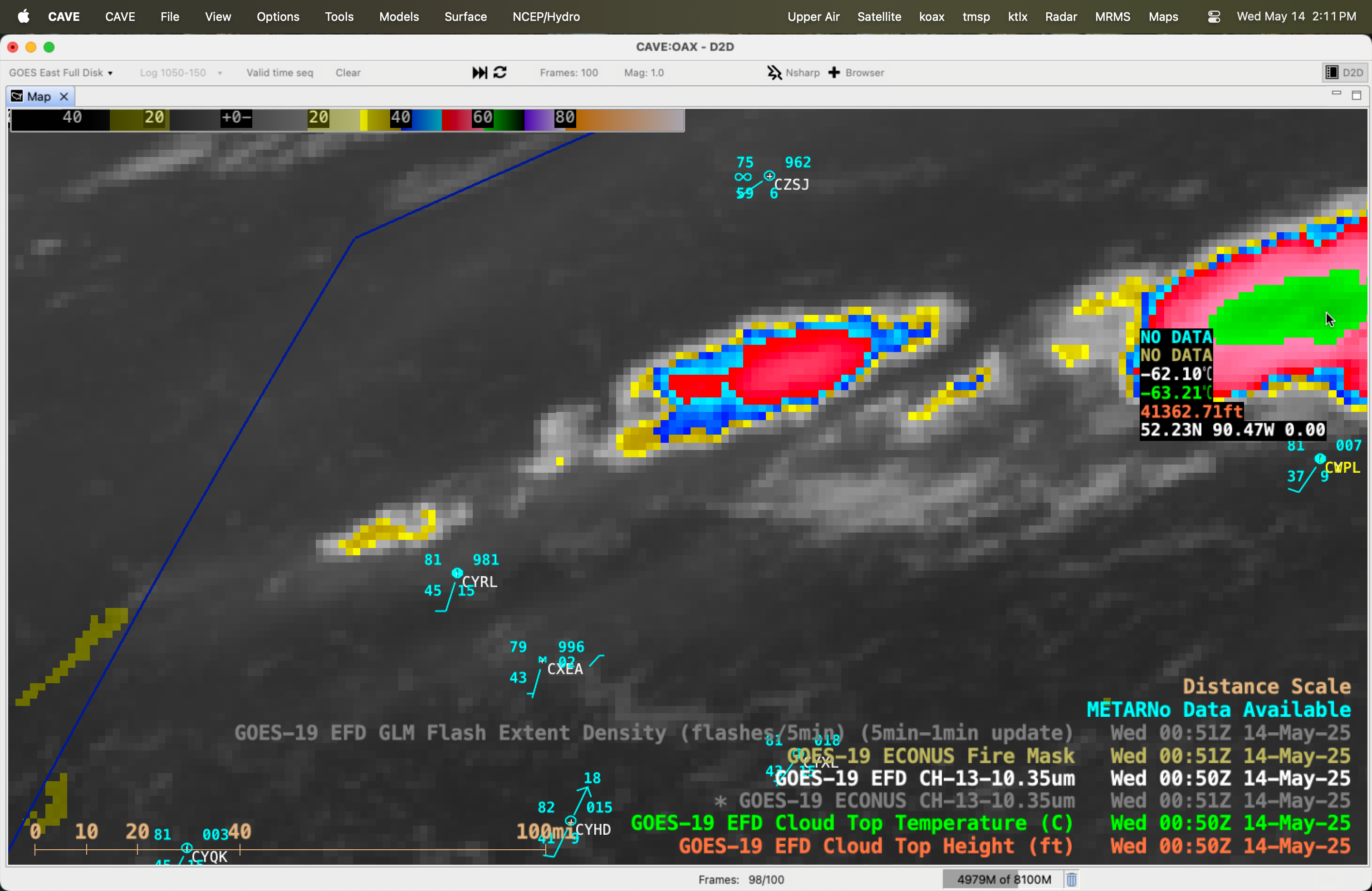Maximize the map editor pane
The height and width of the screenshot is (891, 1372).
pyautogui.click(x=1357, y=95)
